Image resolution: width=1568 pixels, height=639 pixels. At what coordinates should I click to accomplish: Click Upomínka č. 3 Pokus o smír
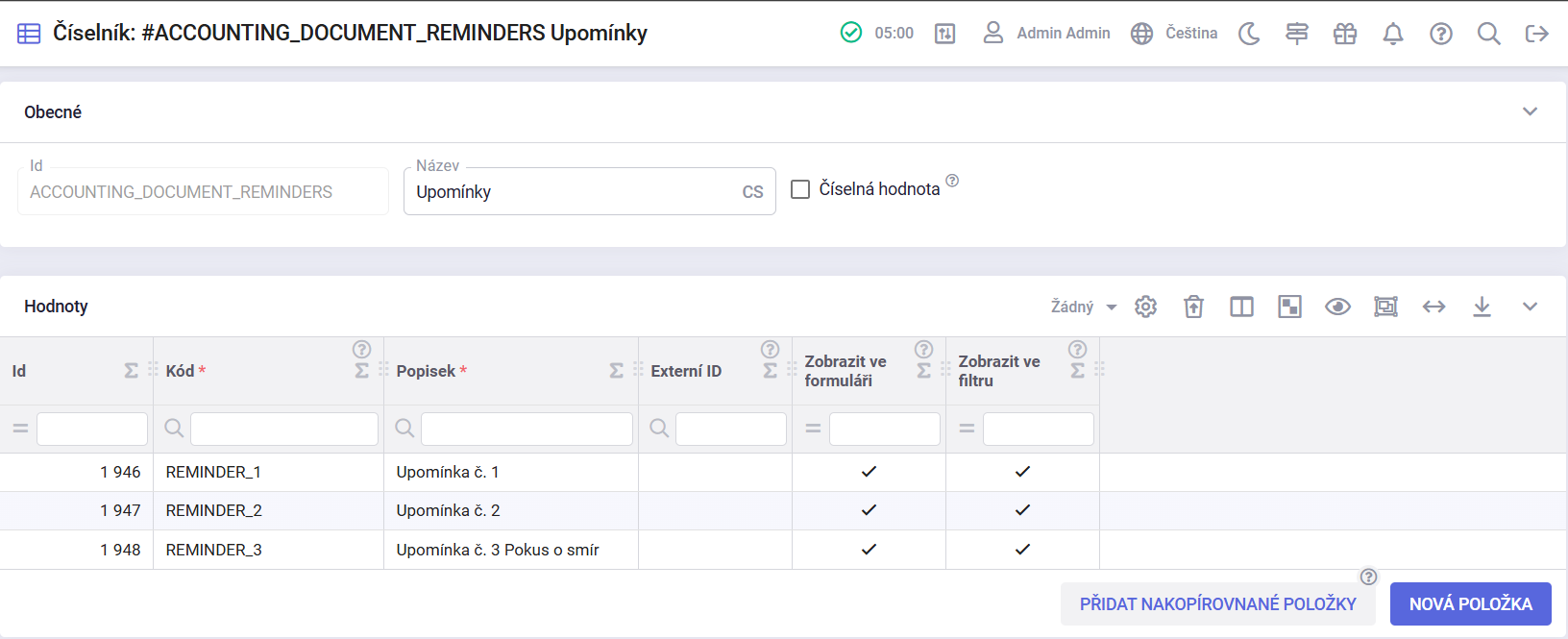498,550
